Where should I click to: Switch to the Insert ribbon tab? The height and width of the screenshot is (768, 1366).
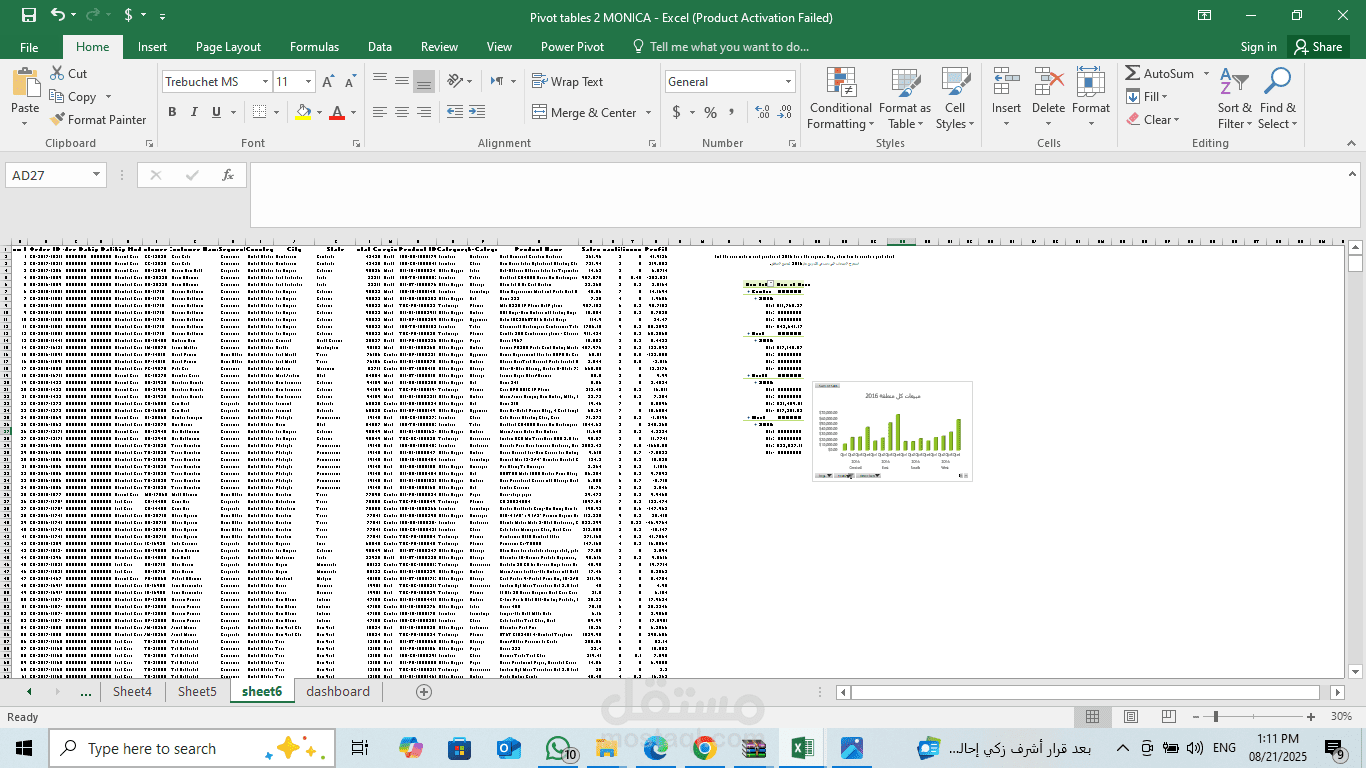point(153,47)
